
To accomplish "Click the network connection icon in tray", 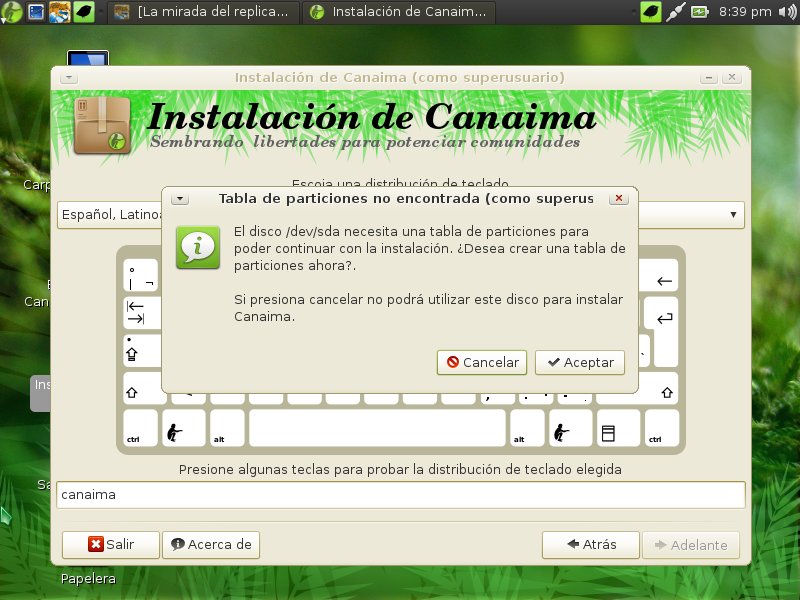I will pos(676,12).
